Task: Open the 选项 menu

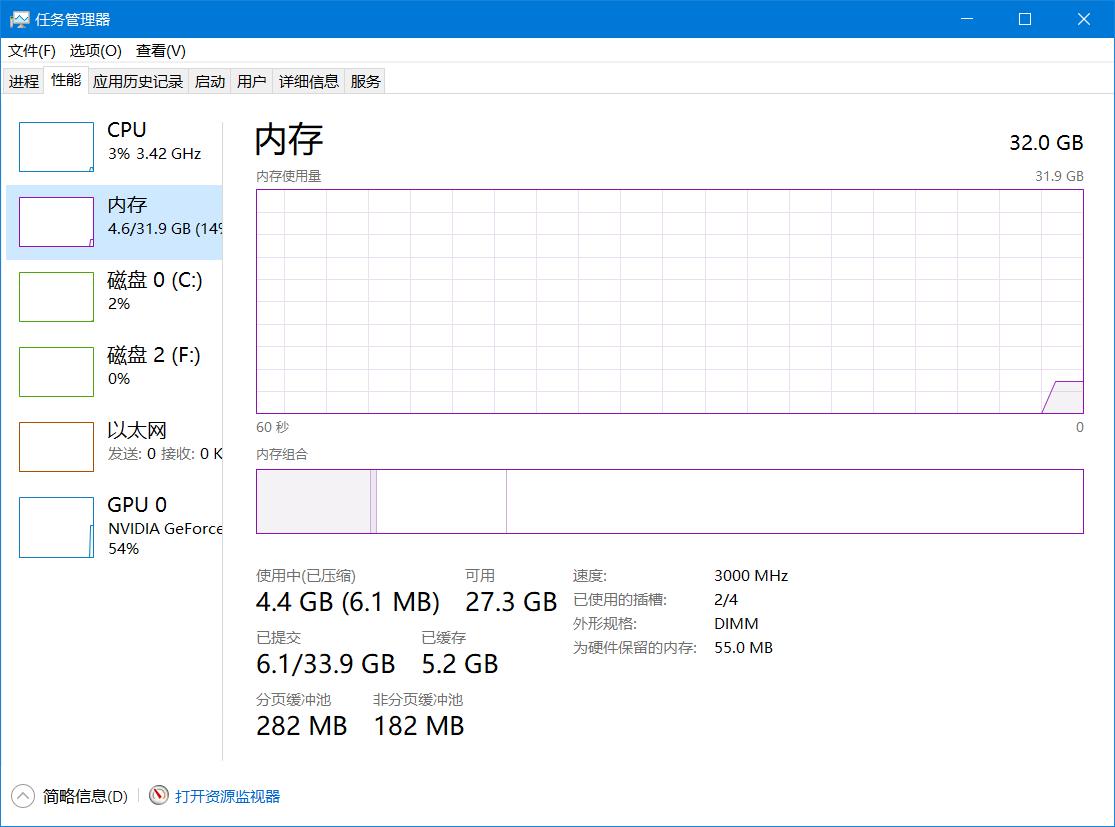Action: pyautogui.click(x=94, y=50)
